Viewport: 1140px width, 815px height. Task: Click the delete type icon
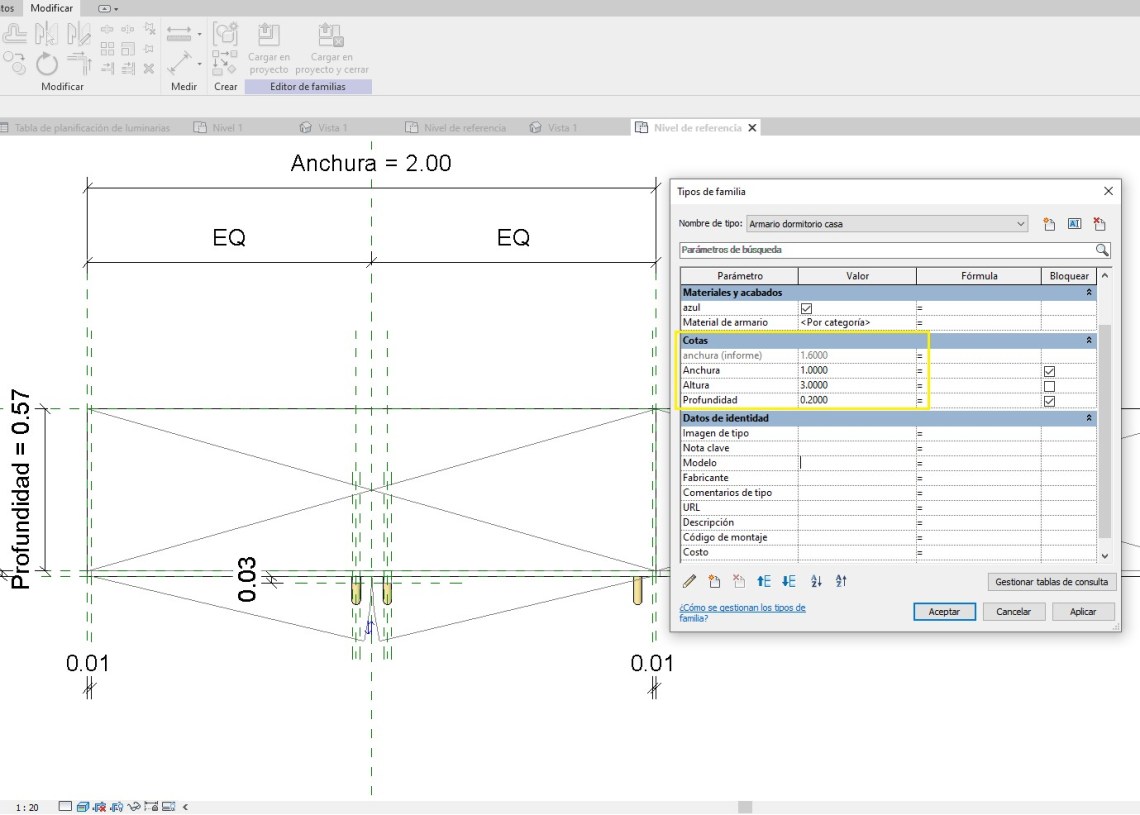pos(1100,224)
